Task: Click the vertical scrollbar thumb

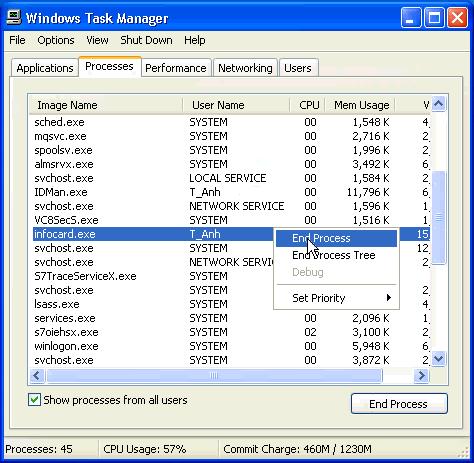Action: point(439,218)
